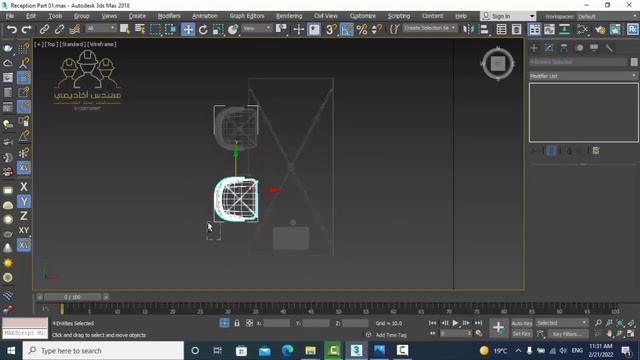The height and width of the screenshot is (360, 640).
Task: Click Use Pivot Point Center icon
Action: [x=281, y=29]
